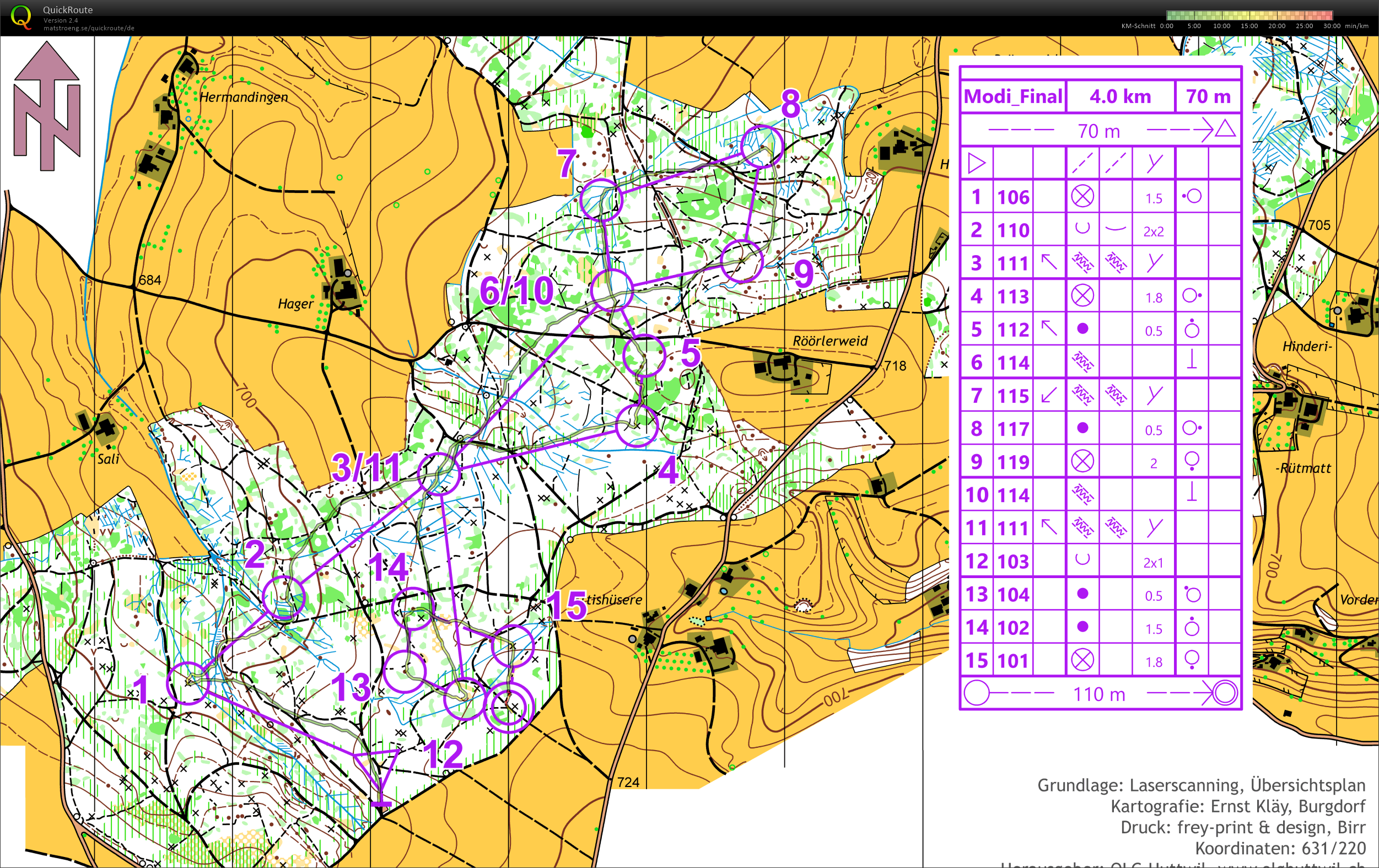
Task: Click control circle number 1 on map
Action: pos(188,682)
